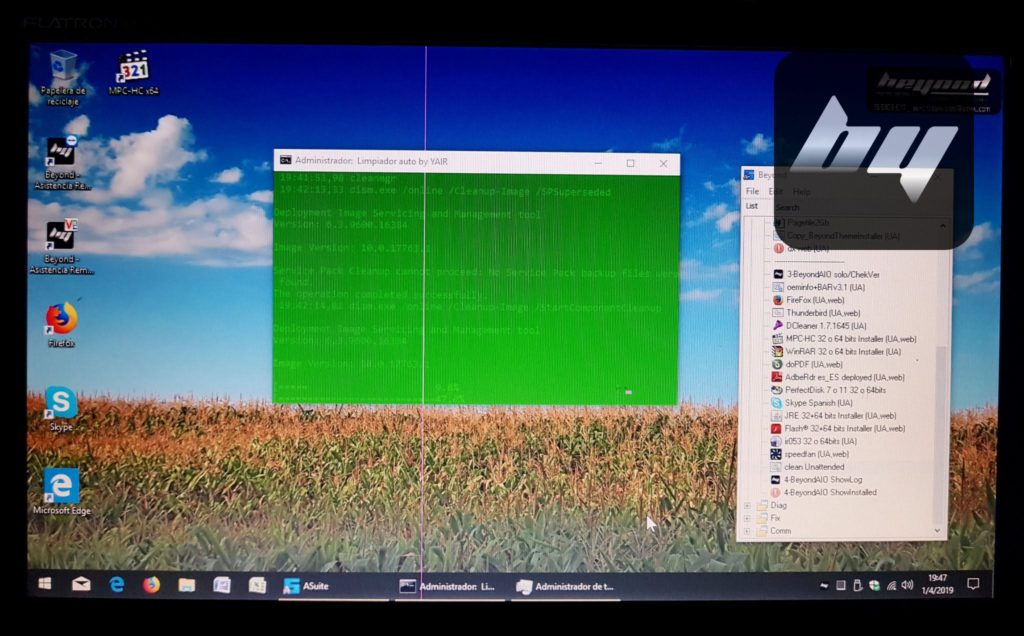Open the Windows Start button
The width and height of the screenshot is (1024, 636).
tap(45, 584)
